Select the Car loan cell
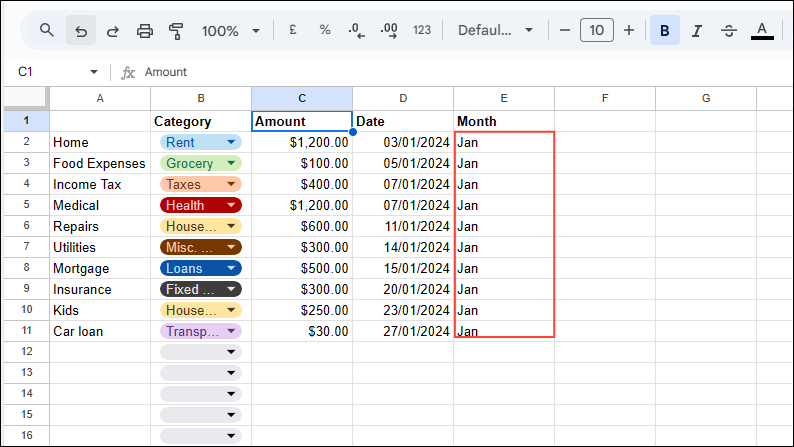The width and height of the screenshot is (794, 447). click(100, 331)
